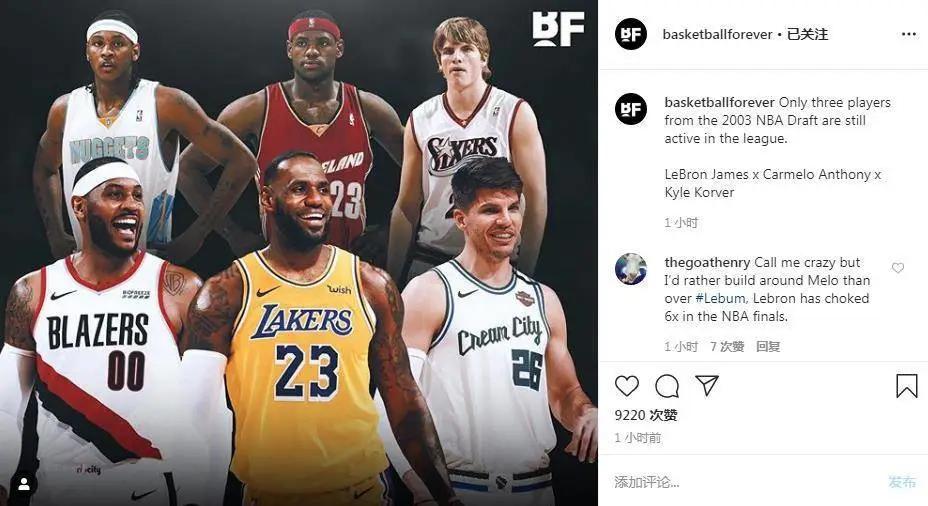Open comments via the speech bubble icon

667,386
